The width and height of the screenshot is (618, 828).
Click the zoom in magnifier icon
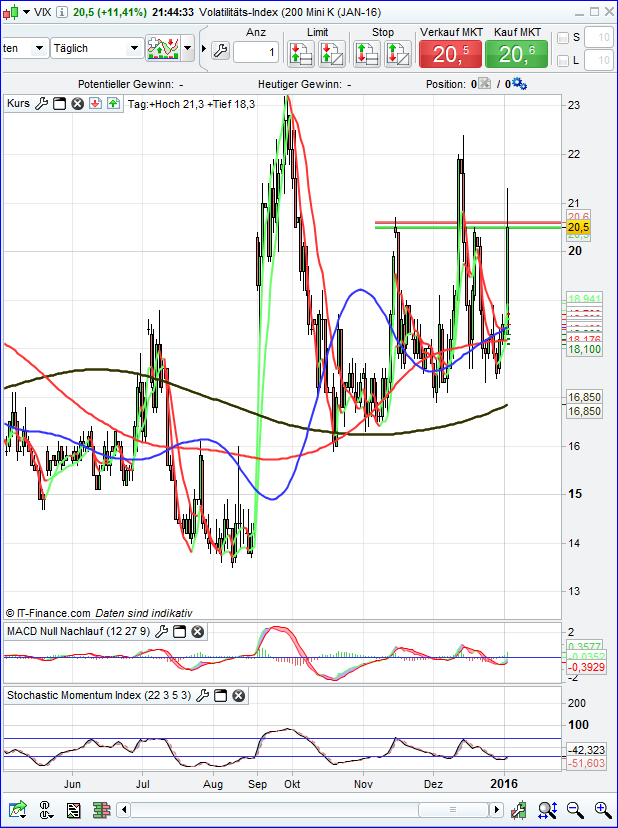(x=603, y=809)
